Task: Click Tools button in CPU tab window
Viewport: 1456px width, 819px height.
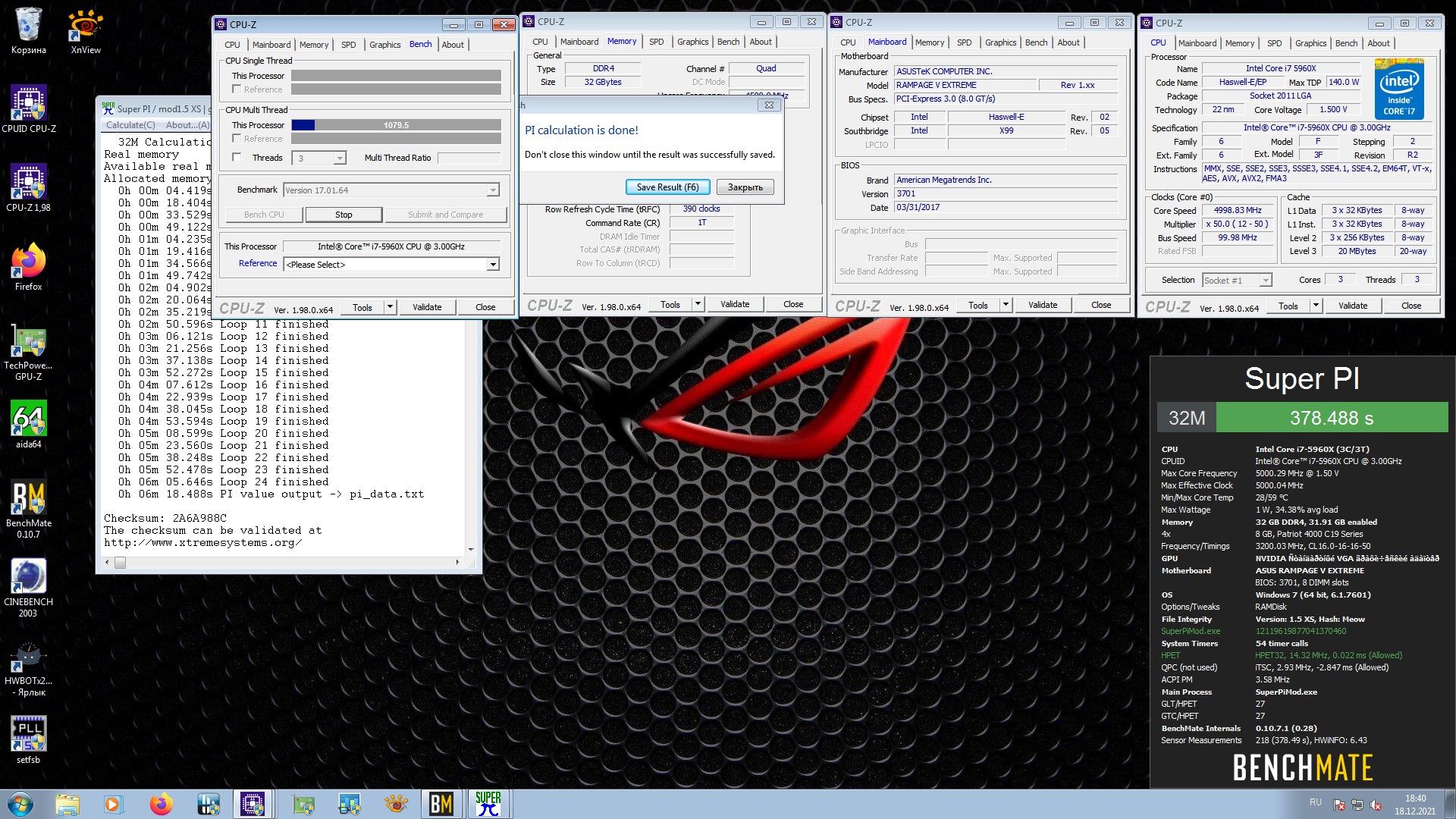Action: point(1288,306)
